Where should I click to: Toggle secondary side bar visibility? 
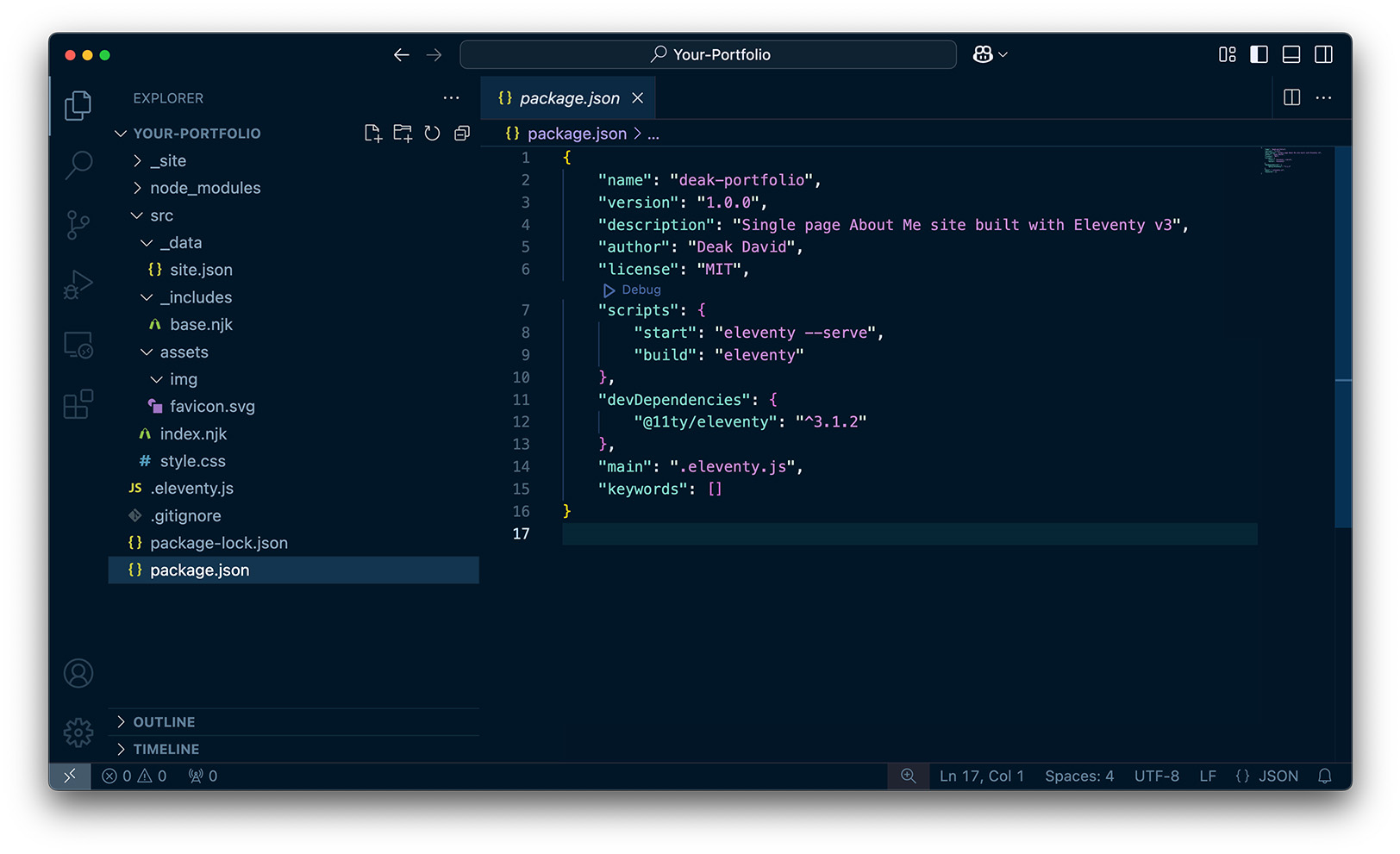point(1324,54)
